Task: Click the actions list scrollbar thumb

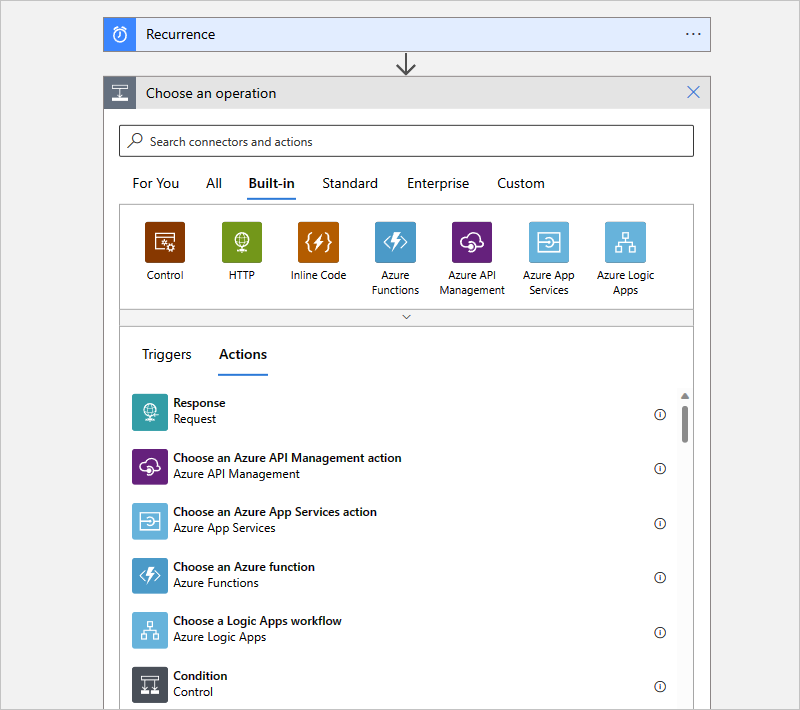Action: coord(685,424)
